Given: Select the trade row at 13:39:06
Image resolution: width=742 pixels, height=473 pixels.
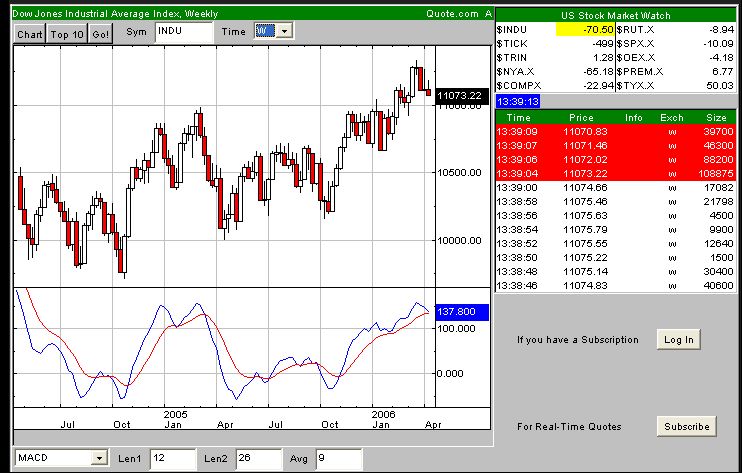Looking at the screenshot, I should point(615,159).
